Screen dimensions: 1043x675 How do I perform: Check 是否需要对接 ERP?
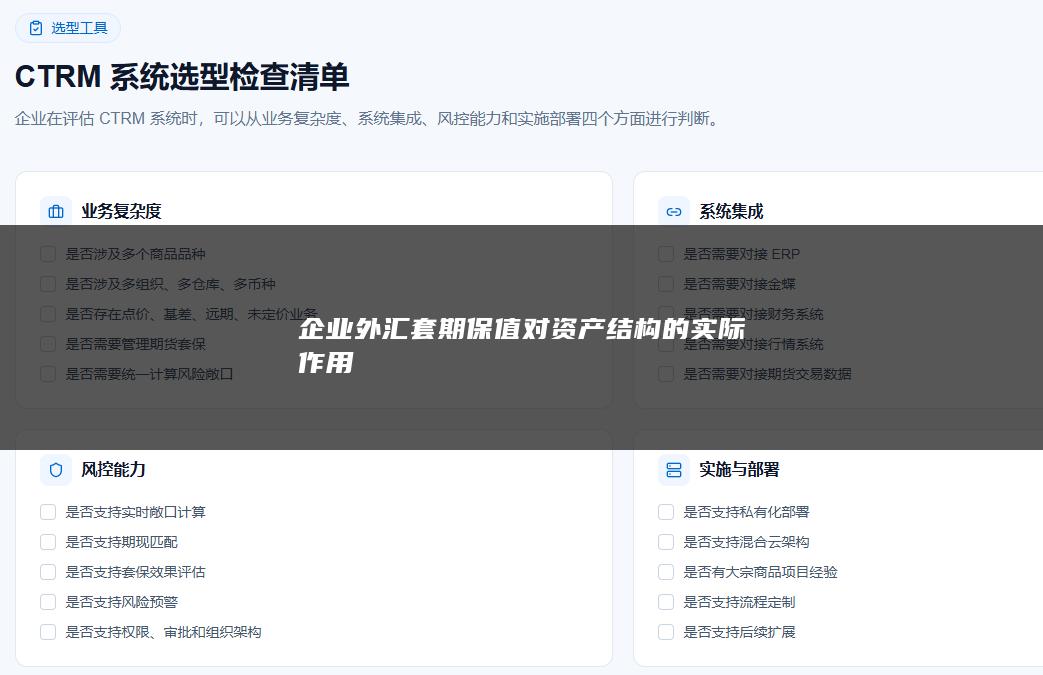666,254
